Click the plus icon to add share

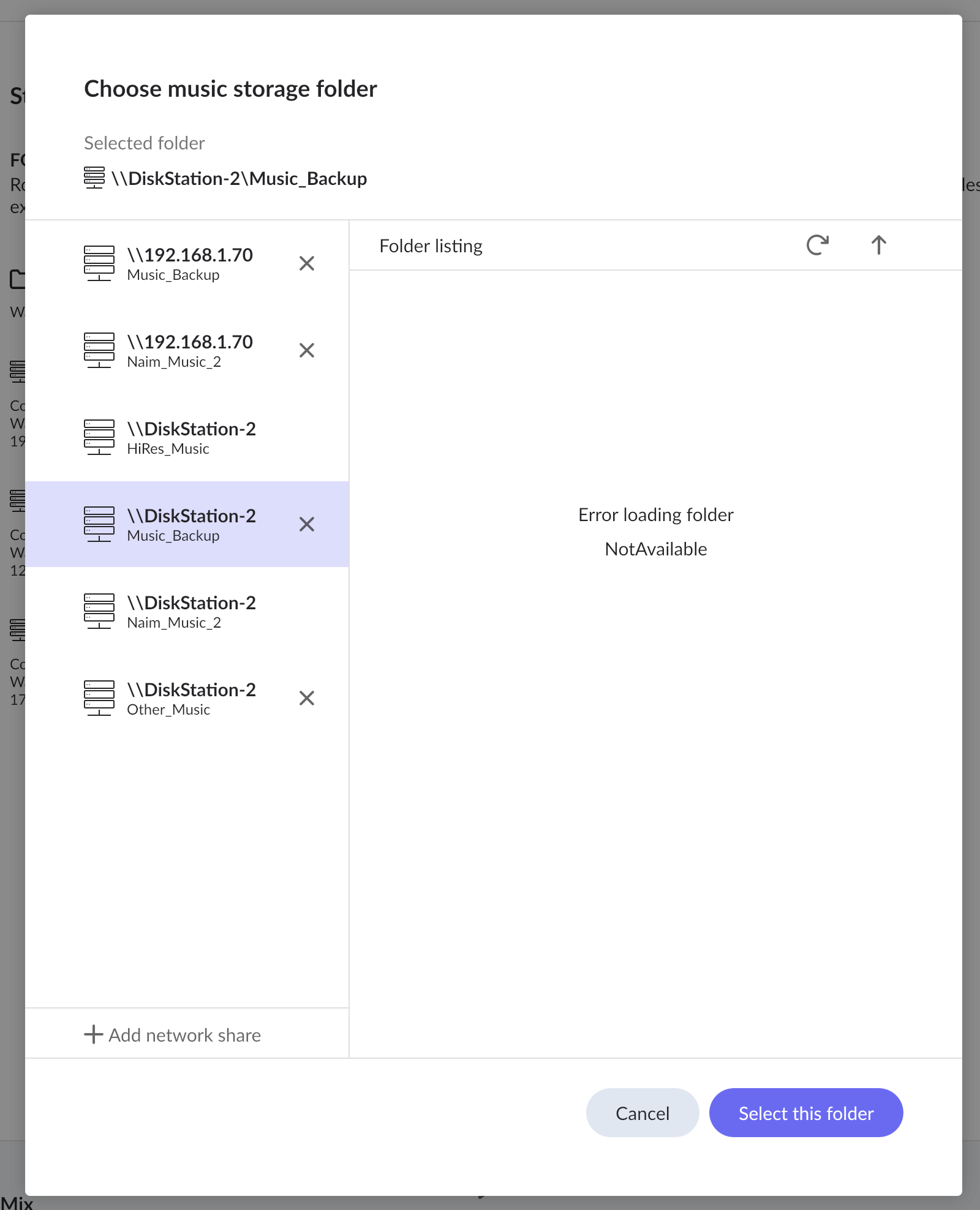pyautogui.click(x=93, y=1034)
